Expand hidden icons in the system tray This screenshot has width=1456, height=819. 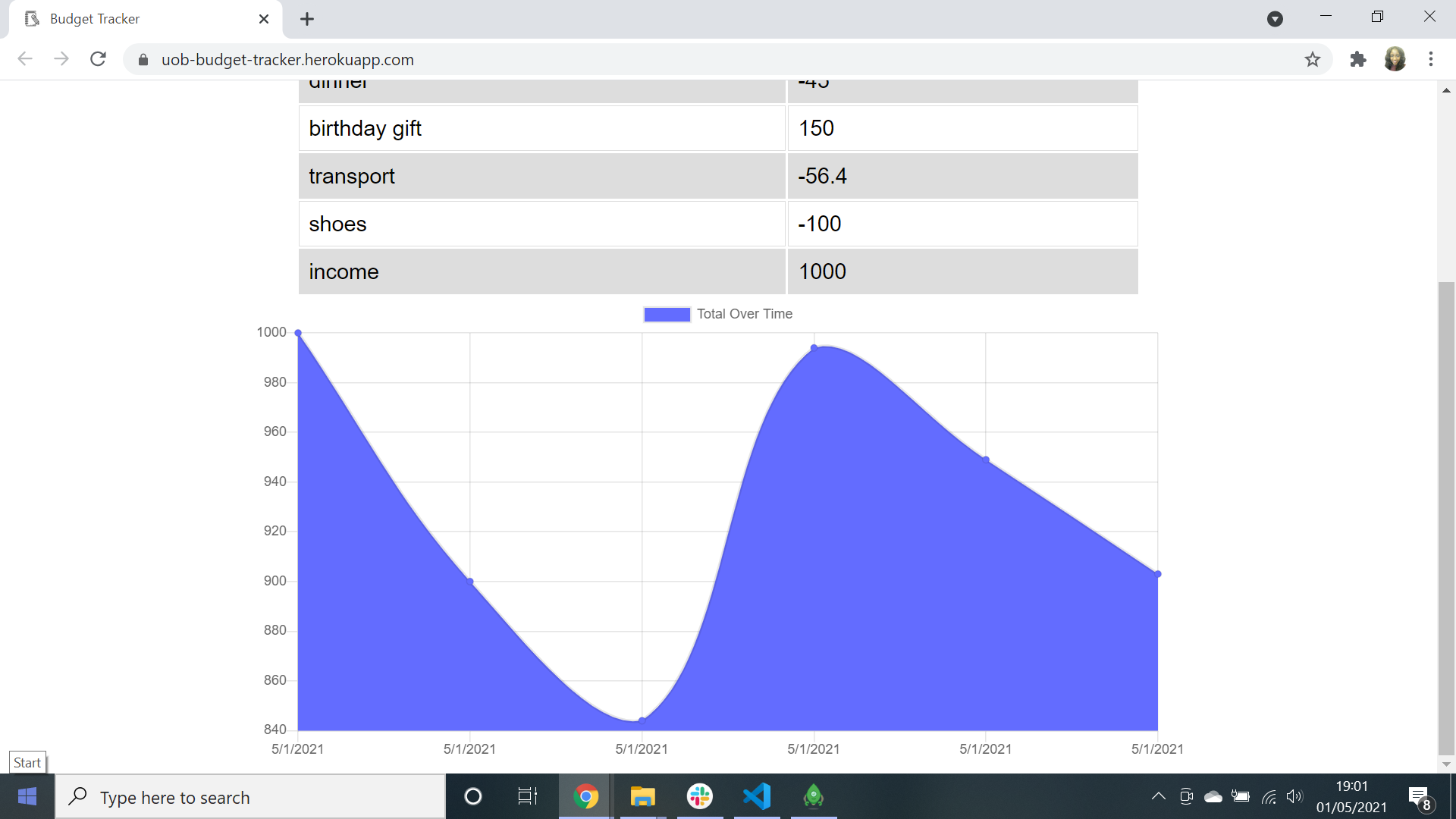(x=1158, y=796)
